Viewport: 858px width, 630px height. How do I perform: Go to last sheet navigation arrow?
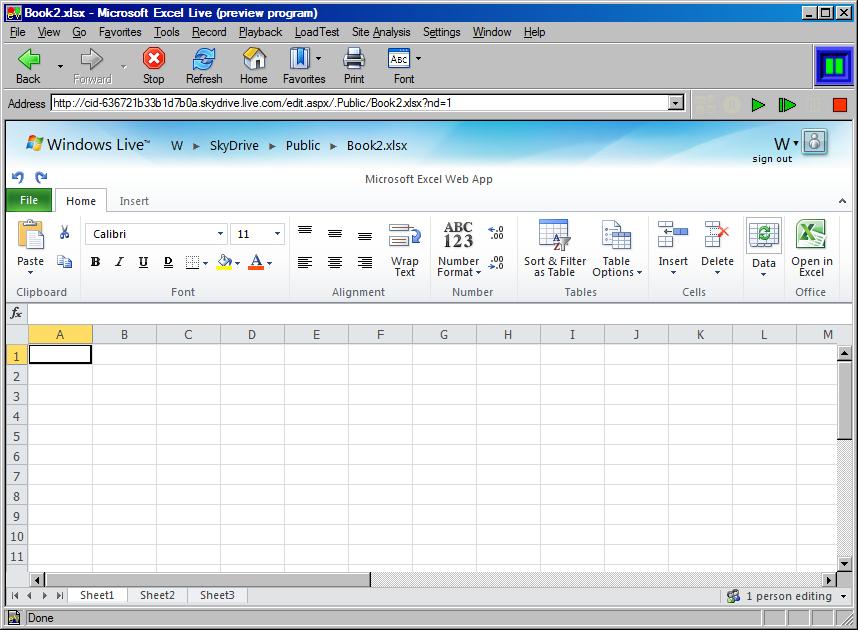click(60, 596)
